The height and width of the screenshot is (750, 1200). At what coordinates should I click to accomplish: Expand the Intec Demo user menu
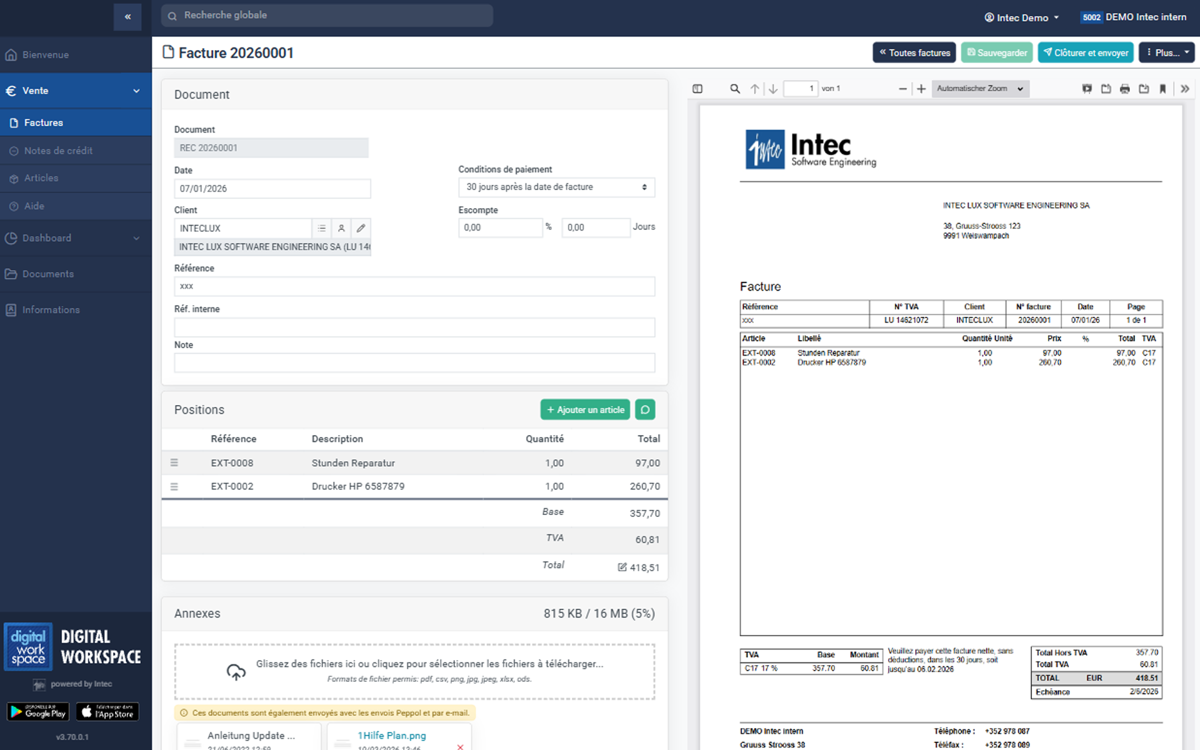pos(1021,17)
